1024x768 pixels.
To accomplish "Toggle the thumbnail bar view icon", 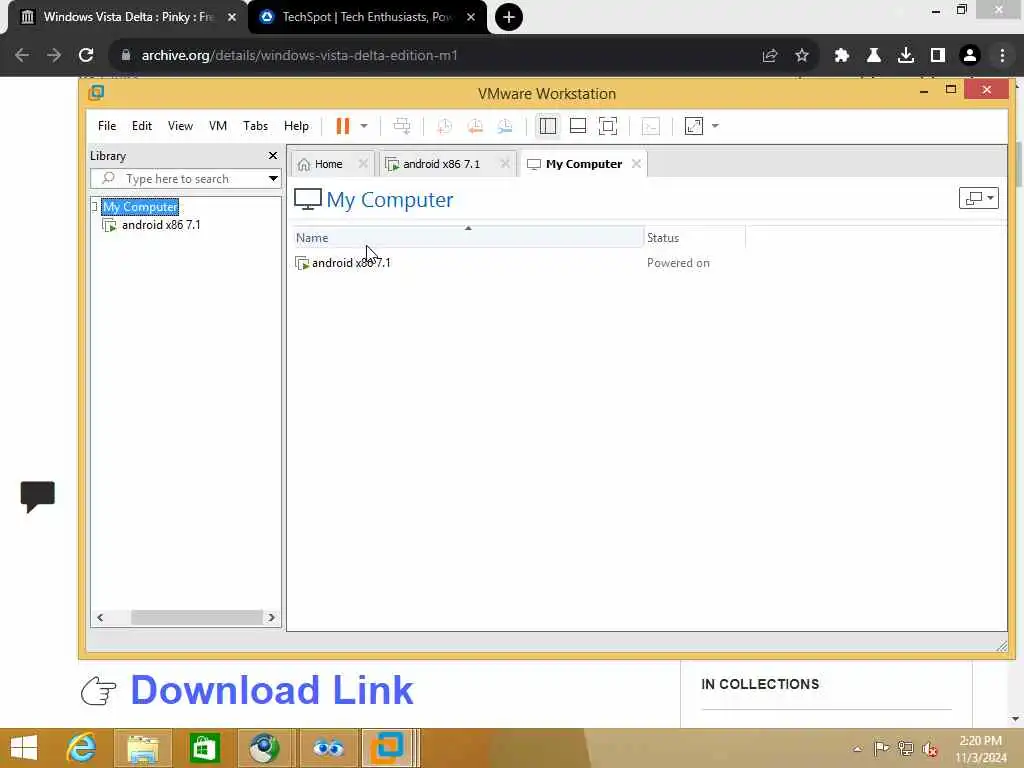I will (x=578, y=126).
